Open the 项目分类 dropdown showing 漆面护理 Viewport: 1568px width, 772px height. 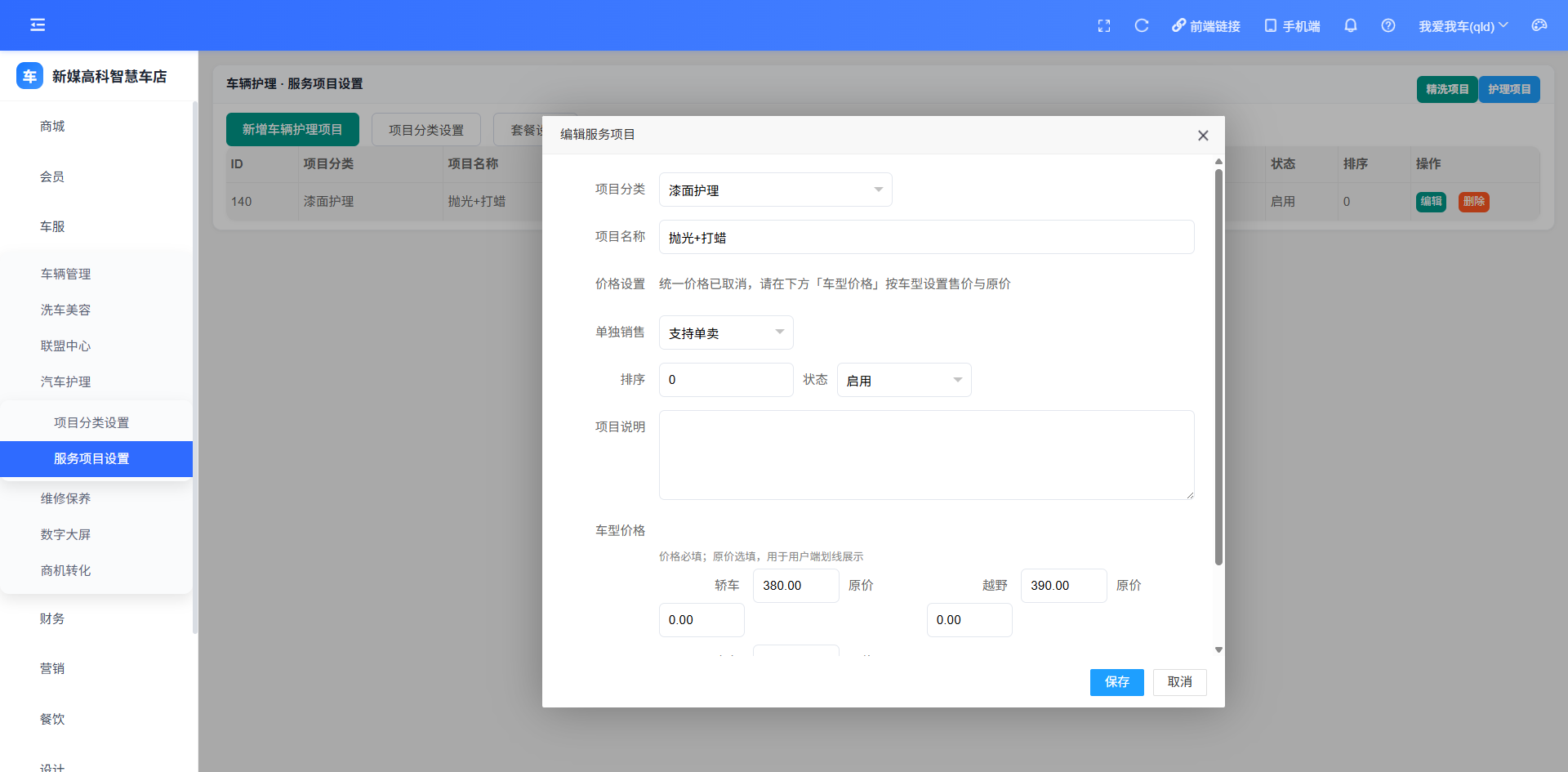[776, 190]
